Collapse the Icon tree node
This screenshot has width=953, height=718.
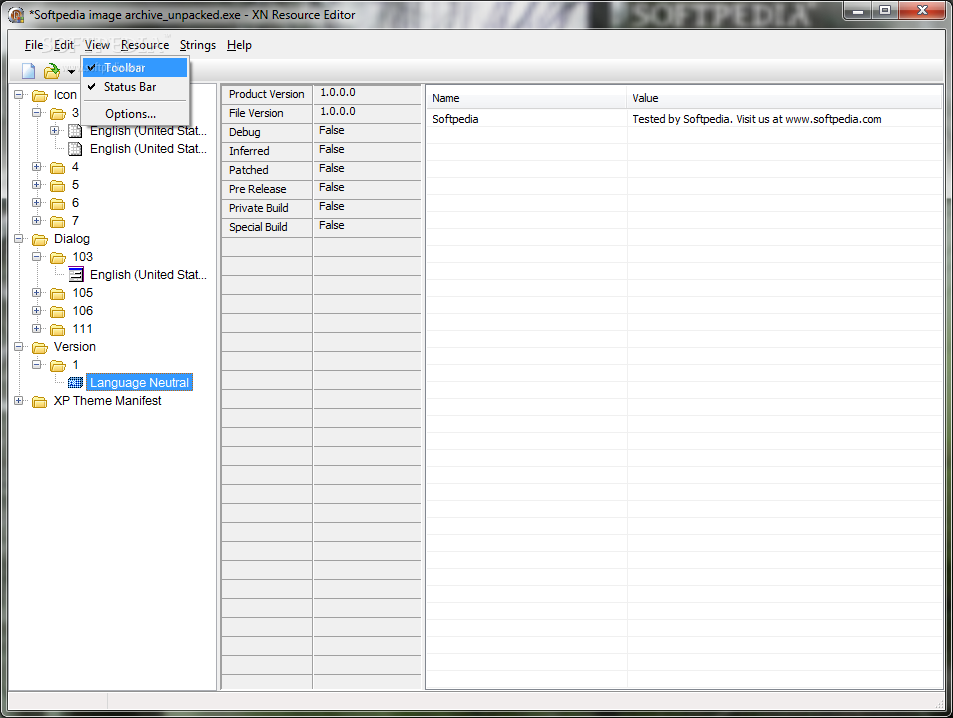click(19, 95)
